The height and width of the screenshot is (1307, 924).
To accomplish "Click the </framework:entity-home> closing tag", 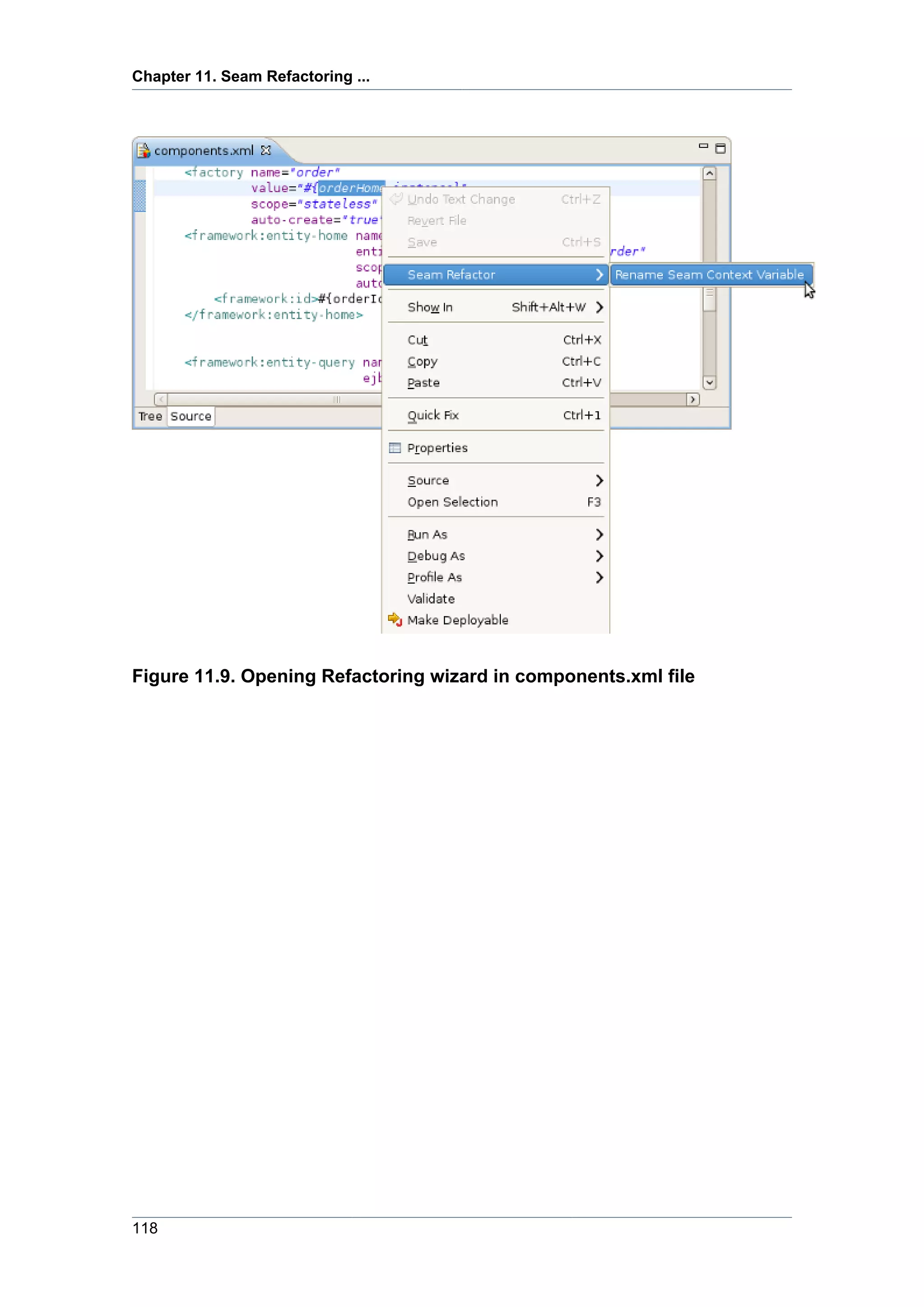I will 274,315.
